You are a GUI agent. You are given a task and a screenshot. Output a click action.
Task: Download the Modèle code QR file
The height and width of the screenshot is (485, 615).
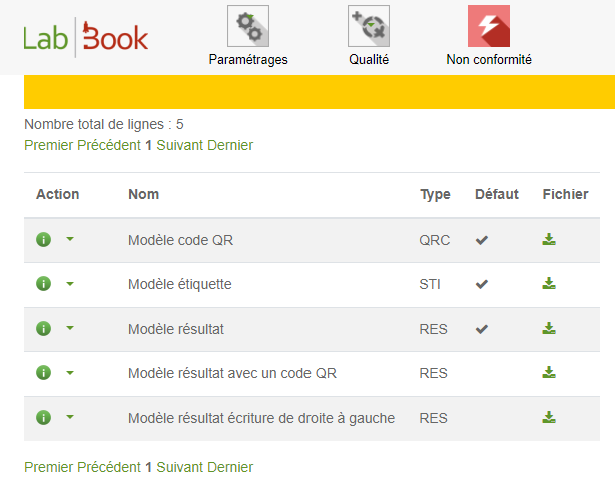[x=548, y=239]
